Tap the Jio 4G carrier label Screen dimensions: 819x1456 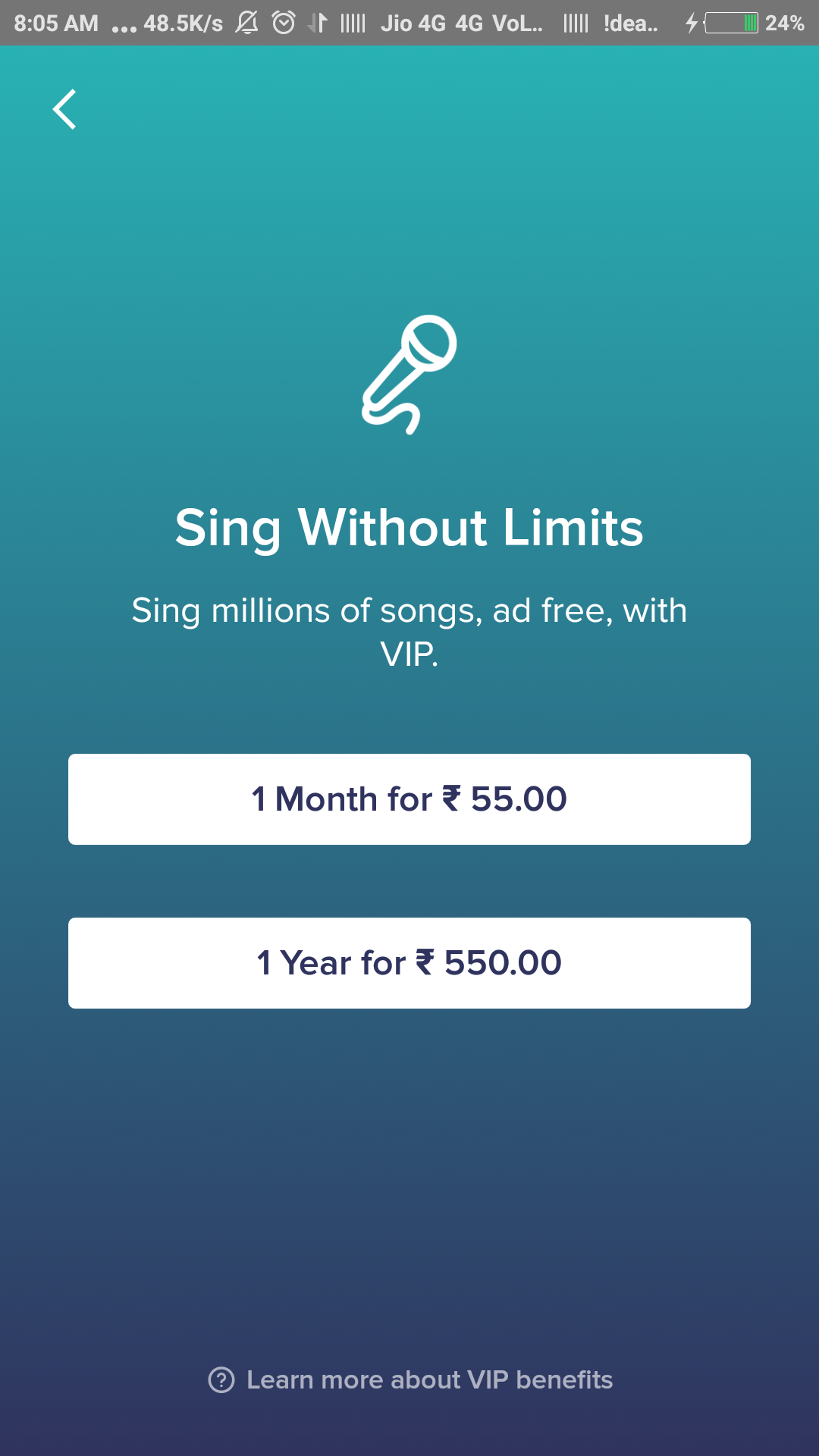413,23
